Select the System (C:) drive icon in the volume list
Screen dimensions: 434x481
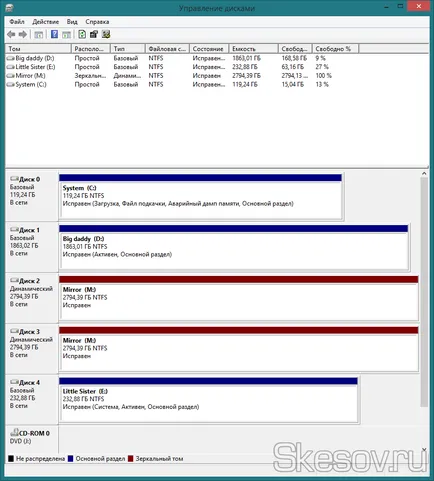point(10,85)
